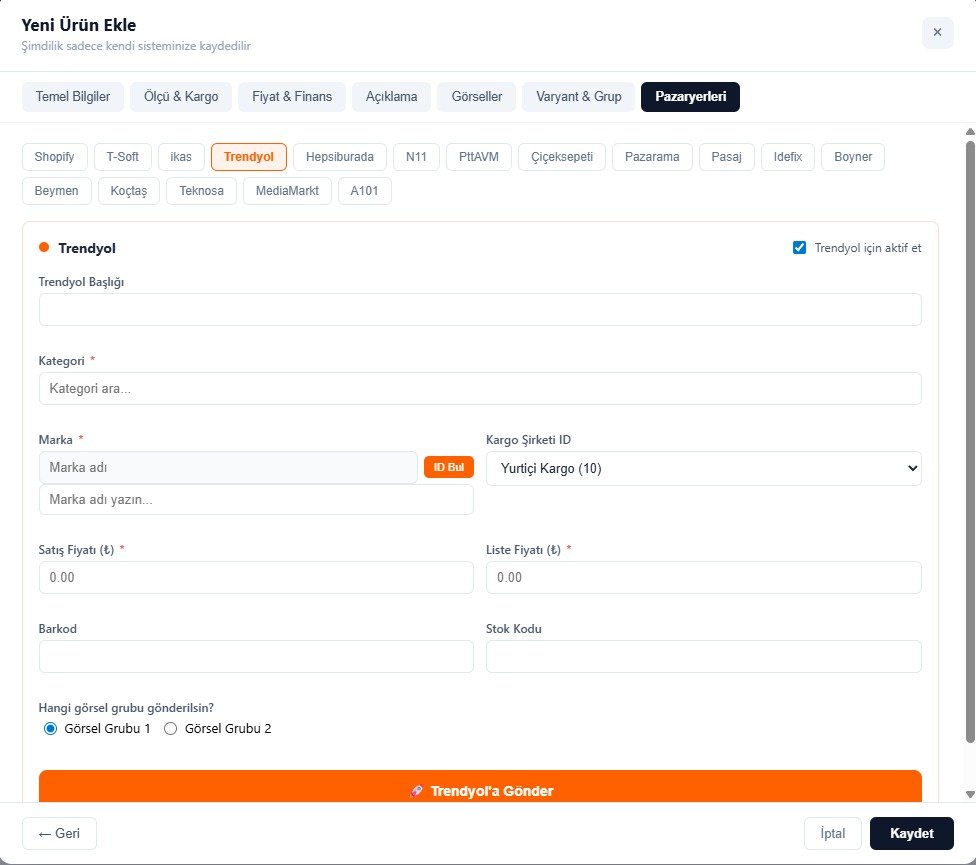This screenshot has height=865, width=976.
Task: Open the MediaMarkt marketplace settings
Action: coord(288,191)
